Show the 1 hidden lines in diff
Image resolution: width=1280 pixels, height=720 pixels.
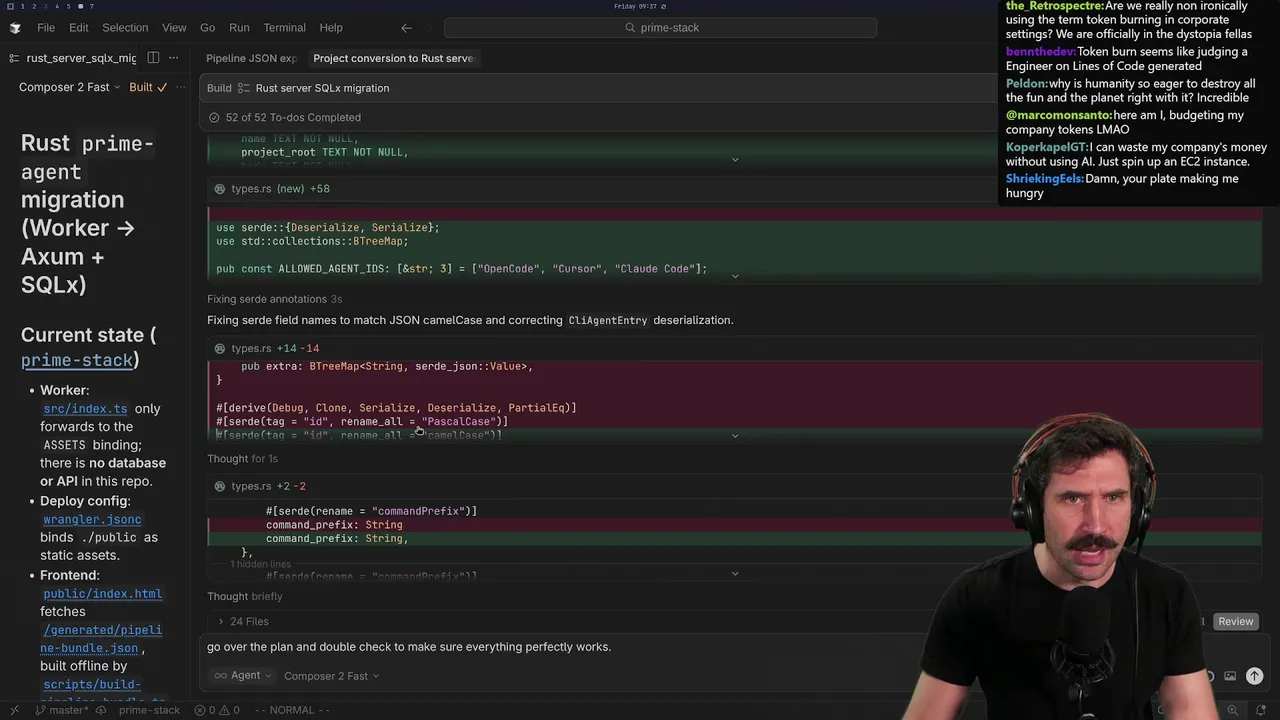pos(260,565)
